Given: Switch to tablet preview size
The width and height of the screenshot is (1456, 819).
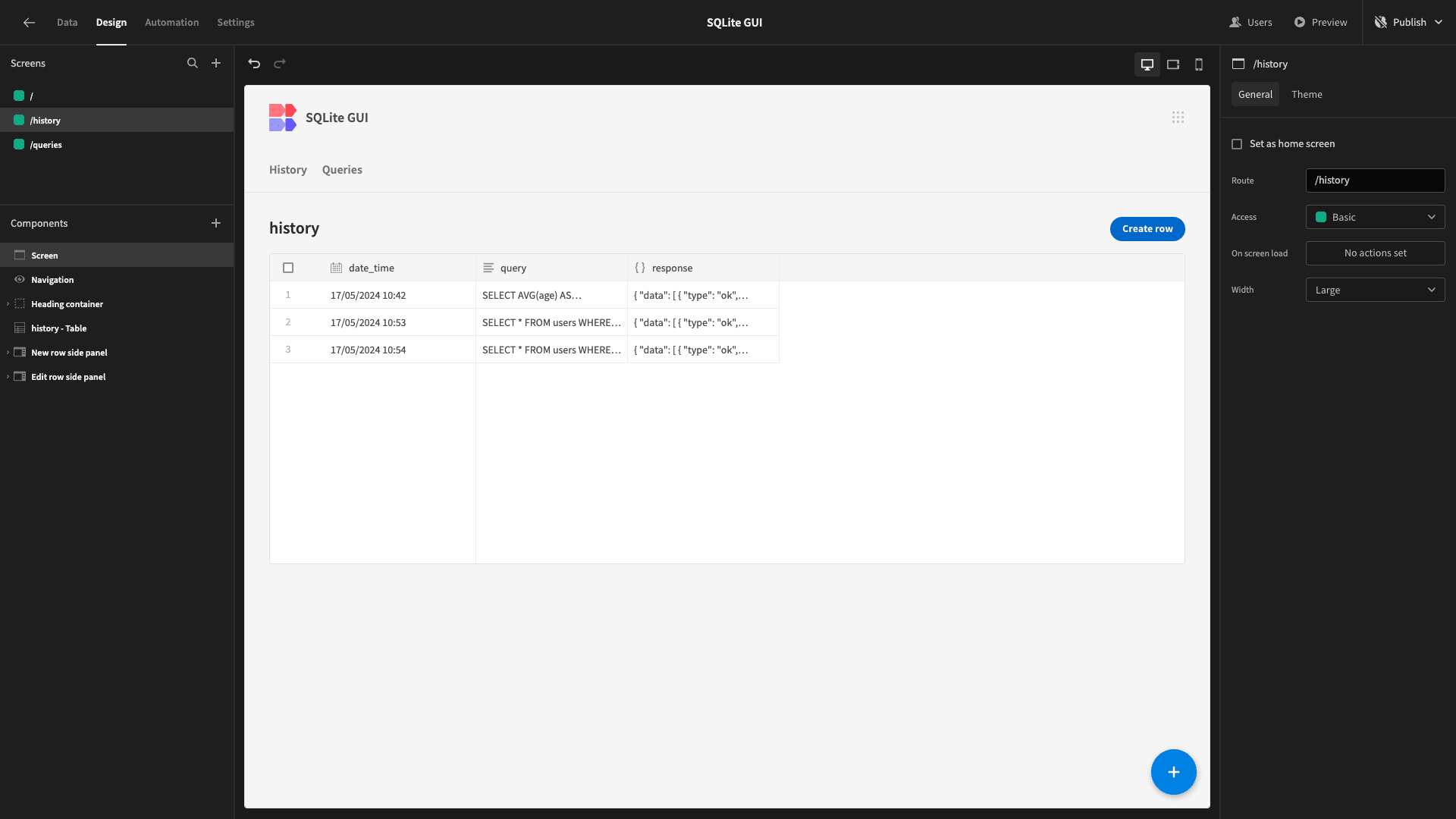Looking at the screenshot, I should [x=1173, y=64].
